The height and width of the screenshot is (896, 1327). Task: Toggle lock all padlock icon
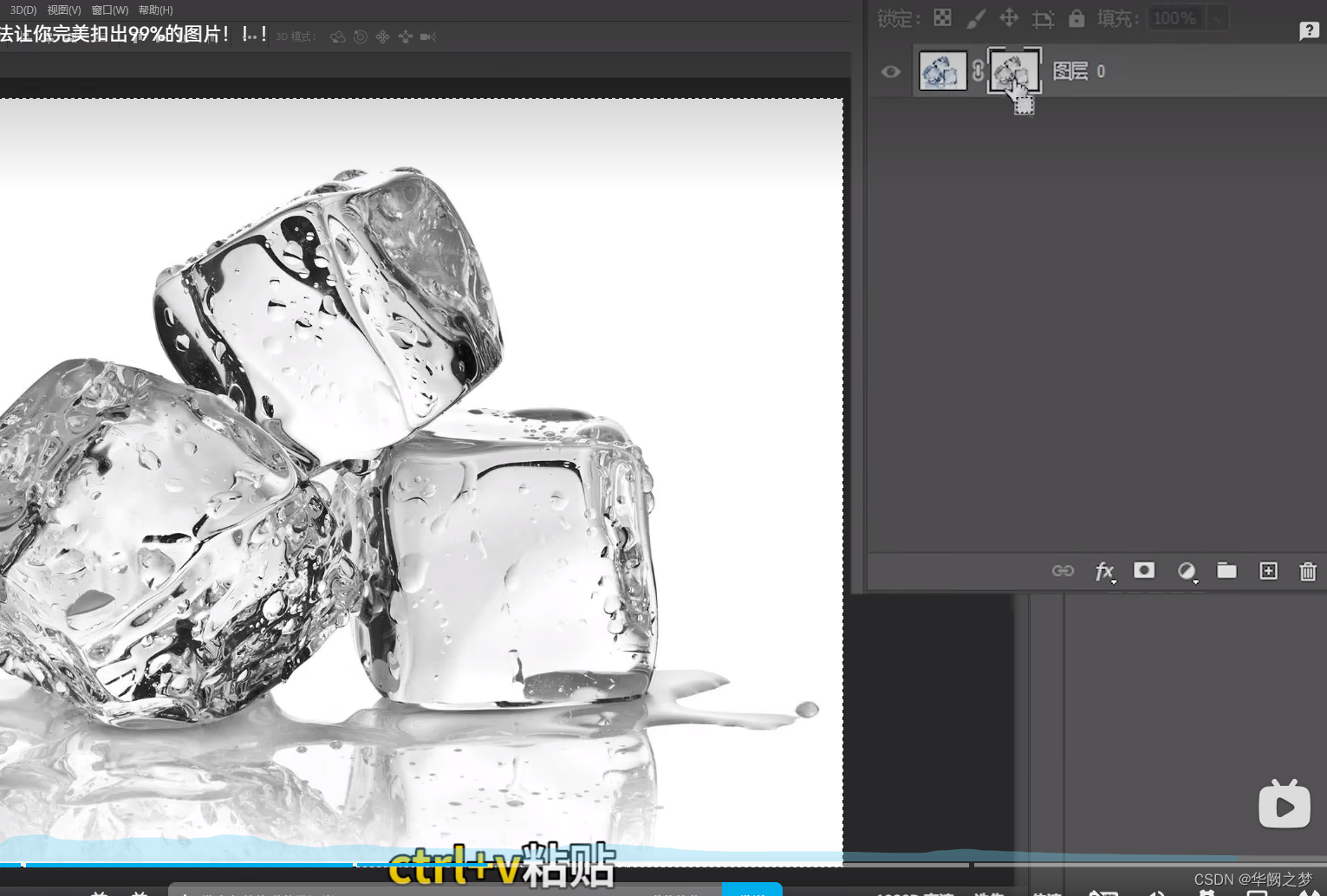[x=1077, y=17]
